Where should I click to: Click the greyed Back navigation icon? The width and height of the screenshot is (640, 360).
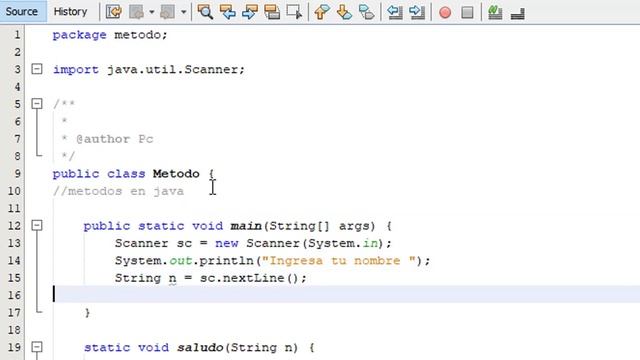pos(136,12)
